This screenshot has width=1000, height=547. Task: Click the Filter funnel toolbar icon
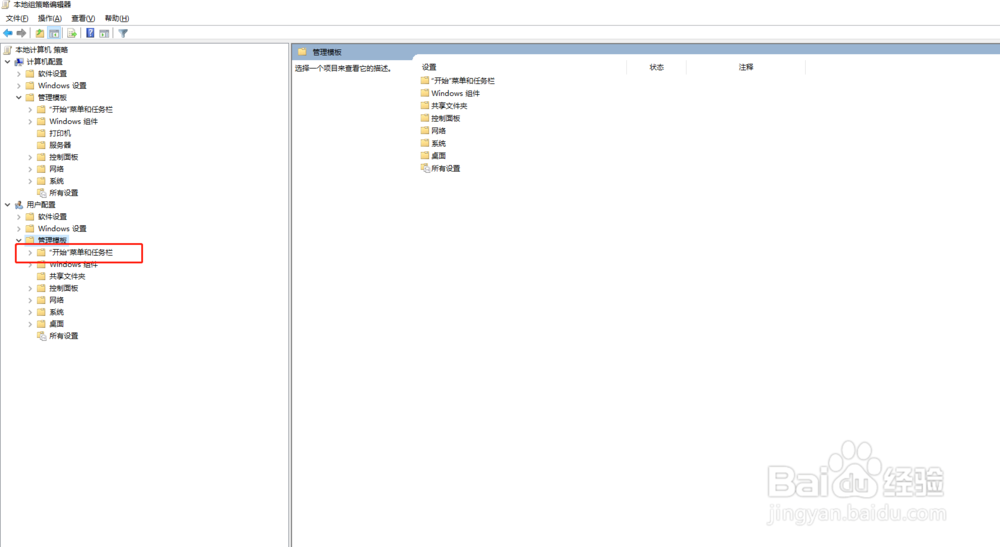[x=123, y=33]
